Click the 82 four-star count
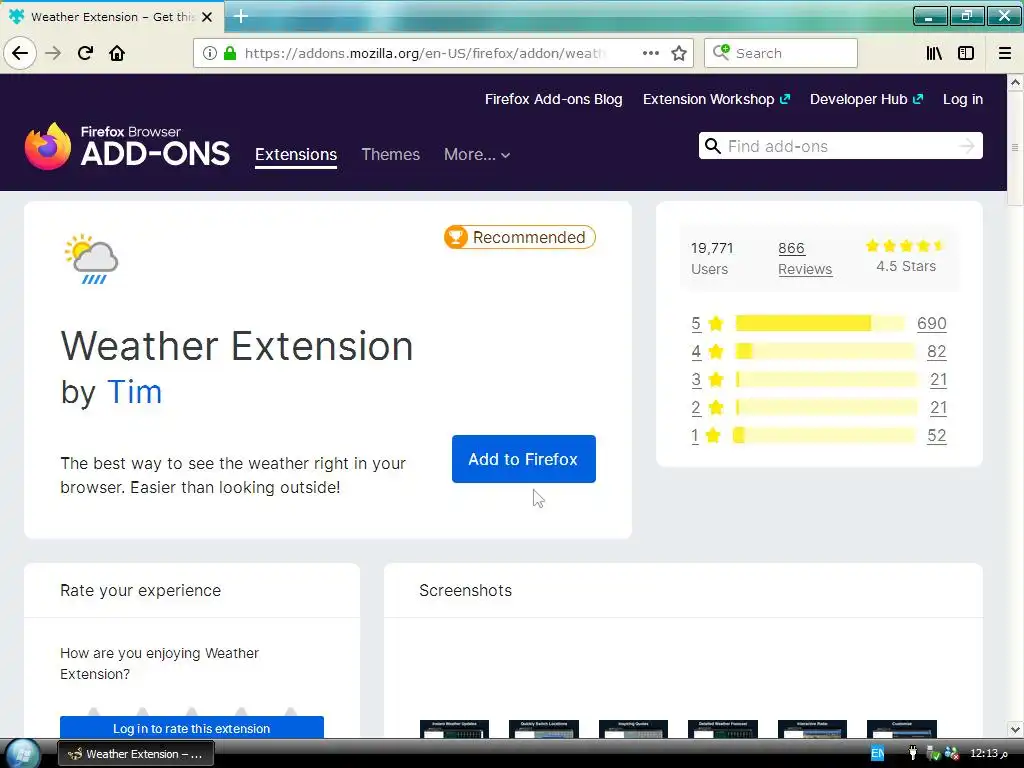Image resolution: width=1024 pixels, height=768 pixels. coord(936,351)
